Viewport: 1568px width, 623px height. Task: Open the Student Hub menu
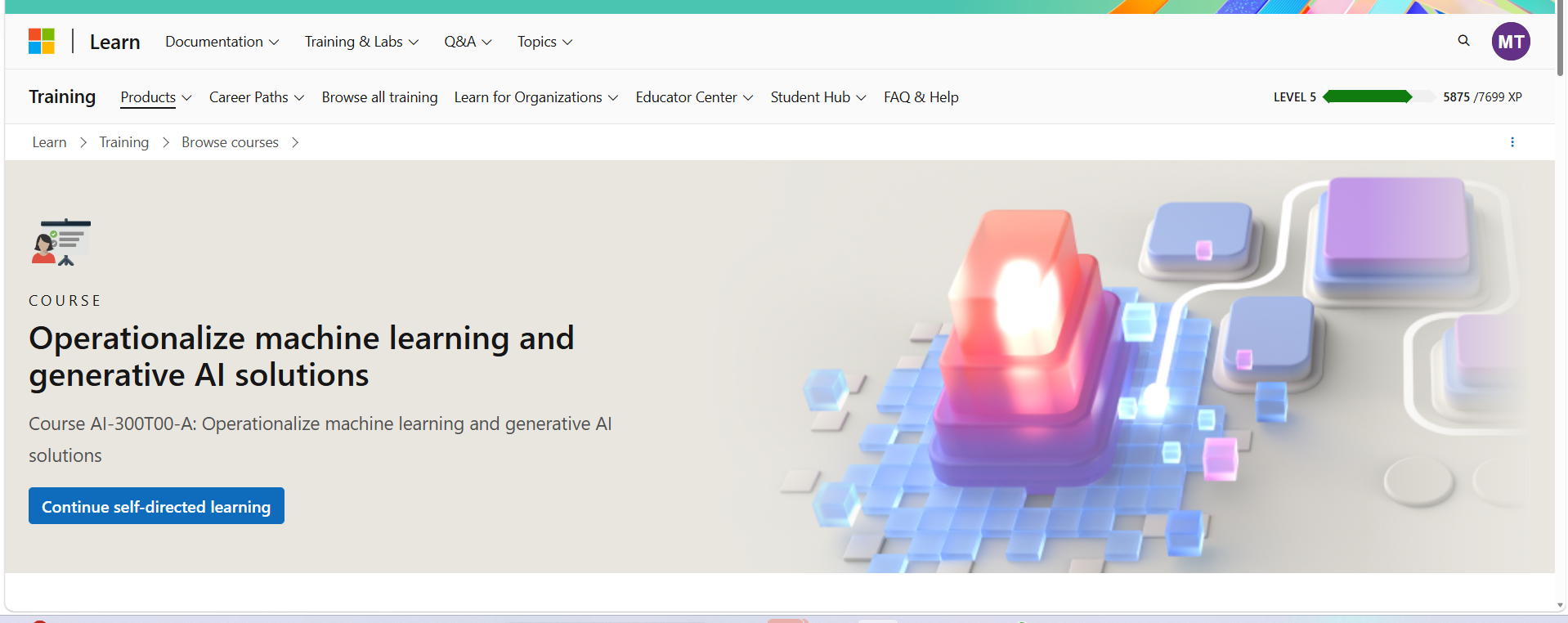coord(818,97)
